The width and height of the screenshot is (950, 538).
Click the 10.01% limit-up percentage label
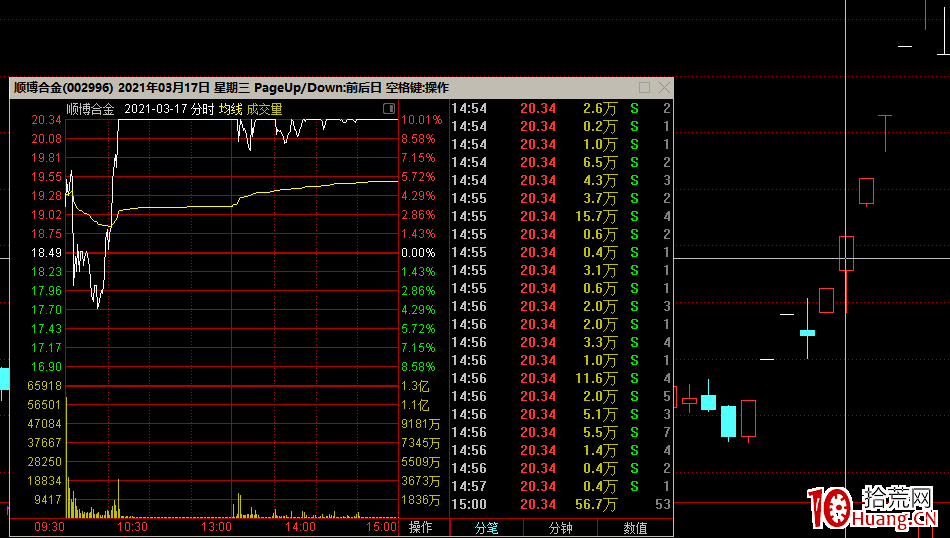click(418, 120)
